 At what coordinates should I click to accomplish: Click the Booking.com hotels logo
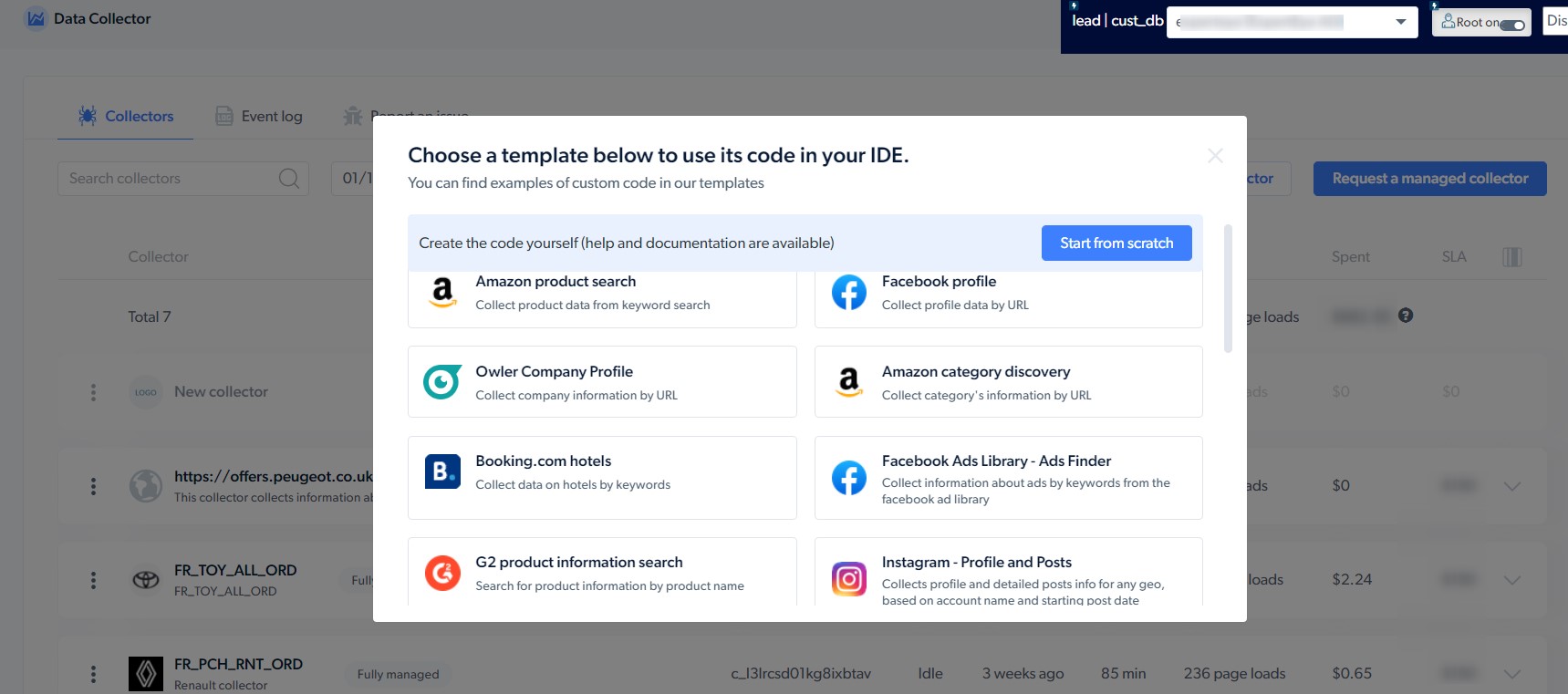[442, 471]
